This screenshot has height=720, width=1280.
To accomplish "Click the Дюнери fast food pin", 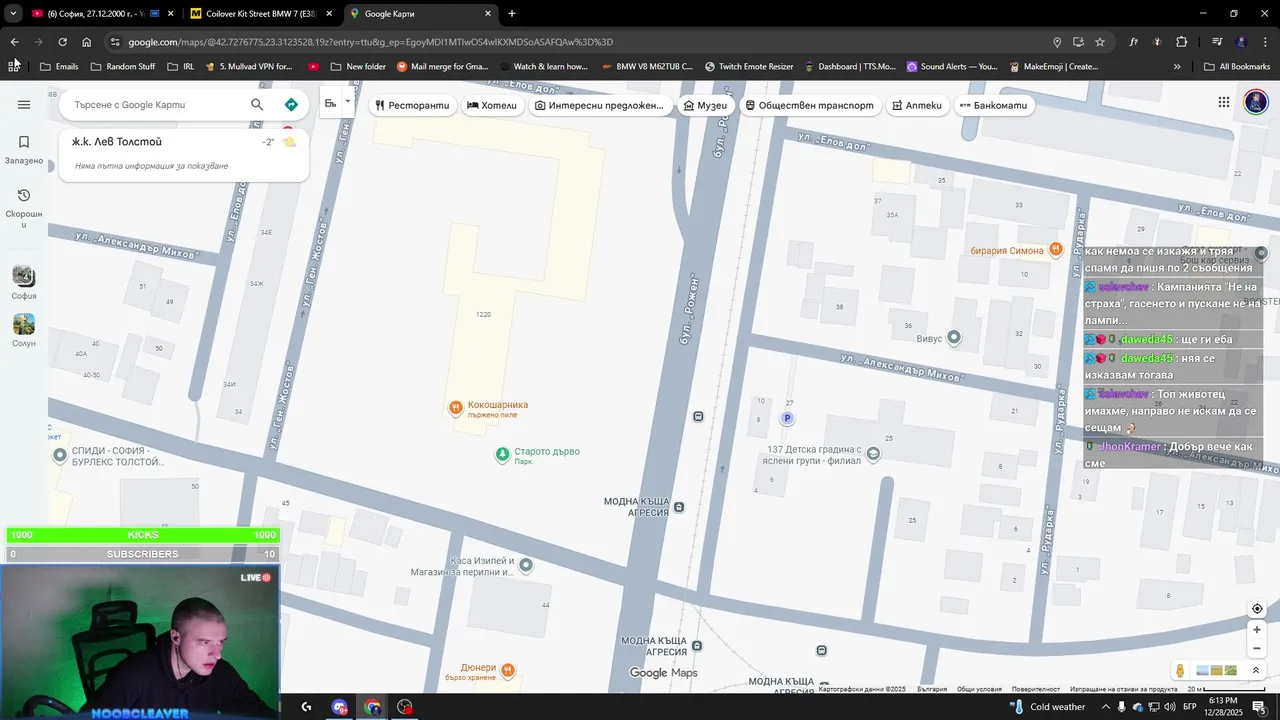I will click(508, 669).
